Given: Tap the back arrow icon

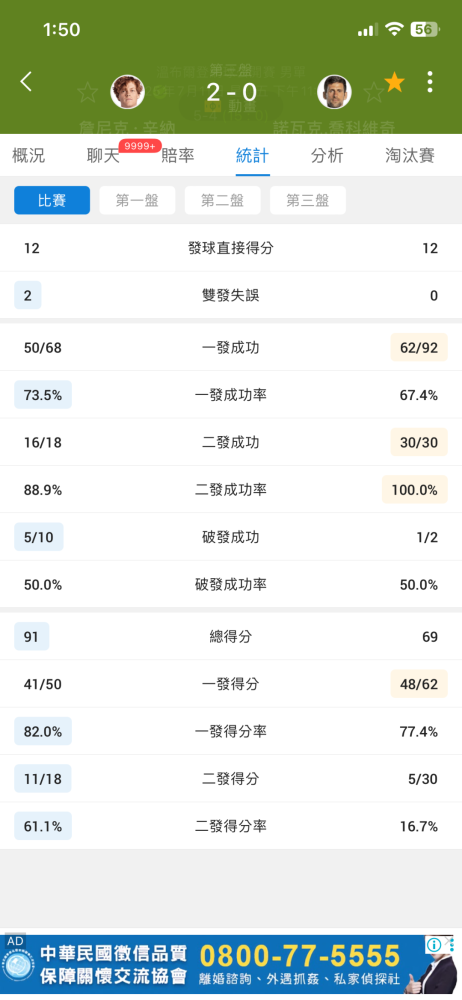Looking at the screenshot, I should [x=26, y=82].
